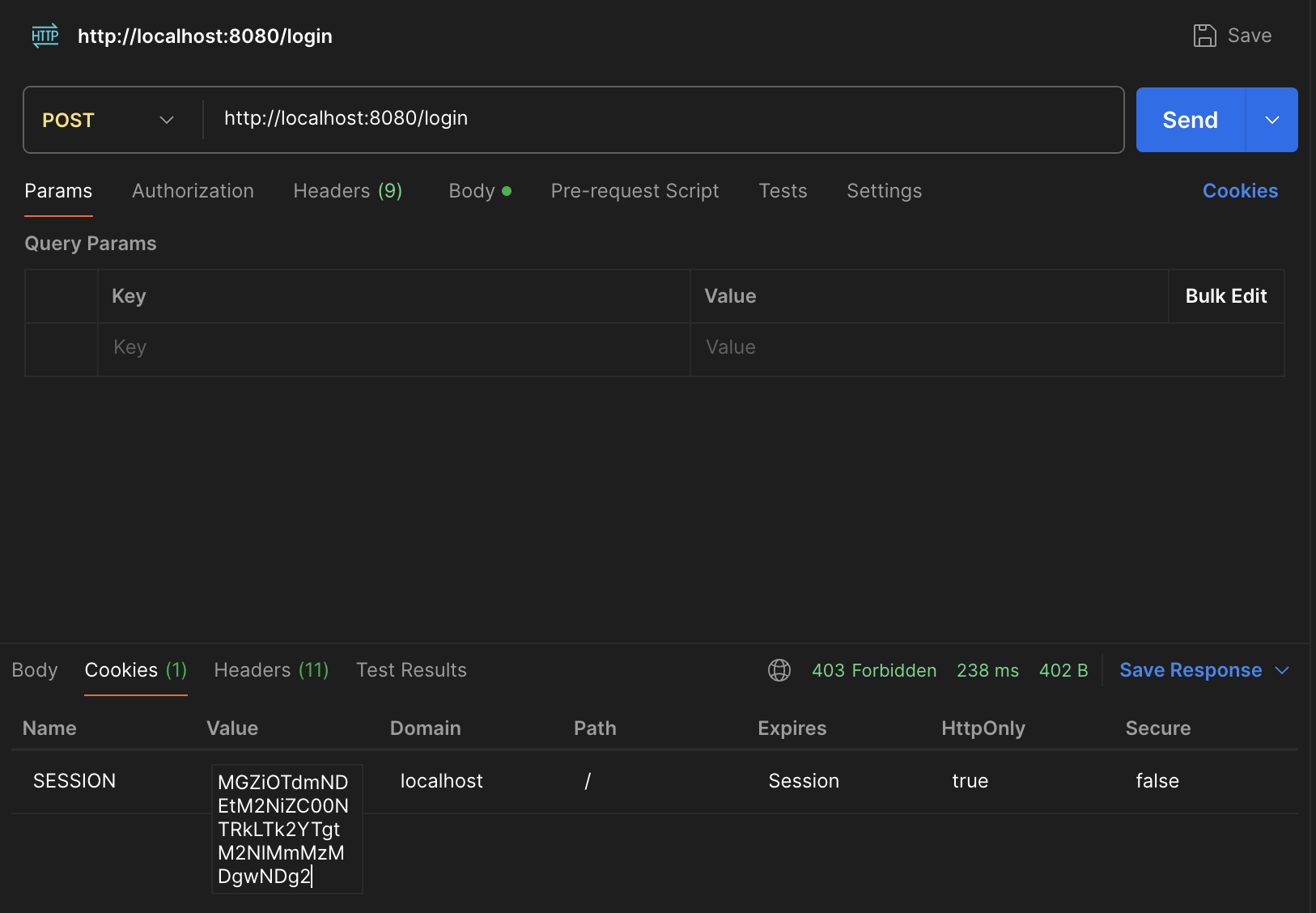Switch to the request Body tab
The height and width of the screenshot is (913, 1316).
(479, 191)
